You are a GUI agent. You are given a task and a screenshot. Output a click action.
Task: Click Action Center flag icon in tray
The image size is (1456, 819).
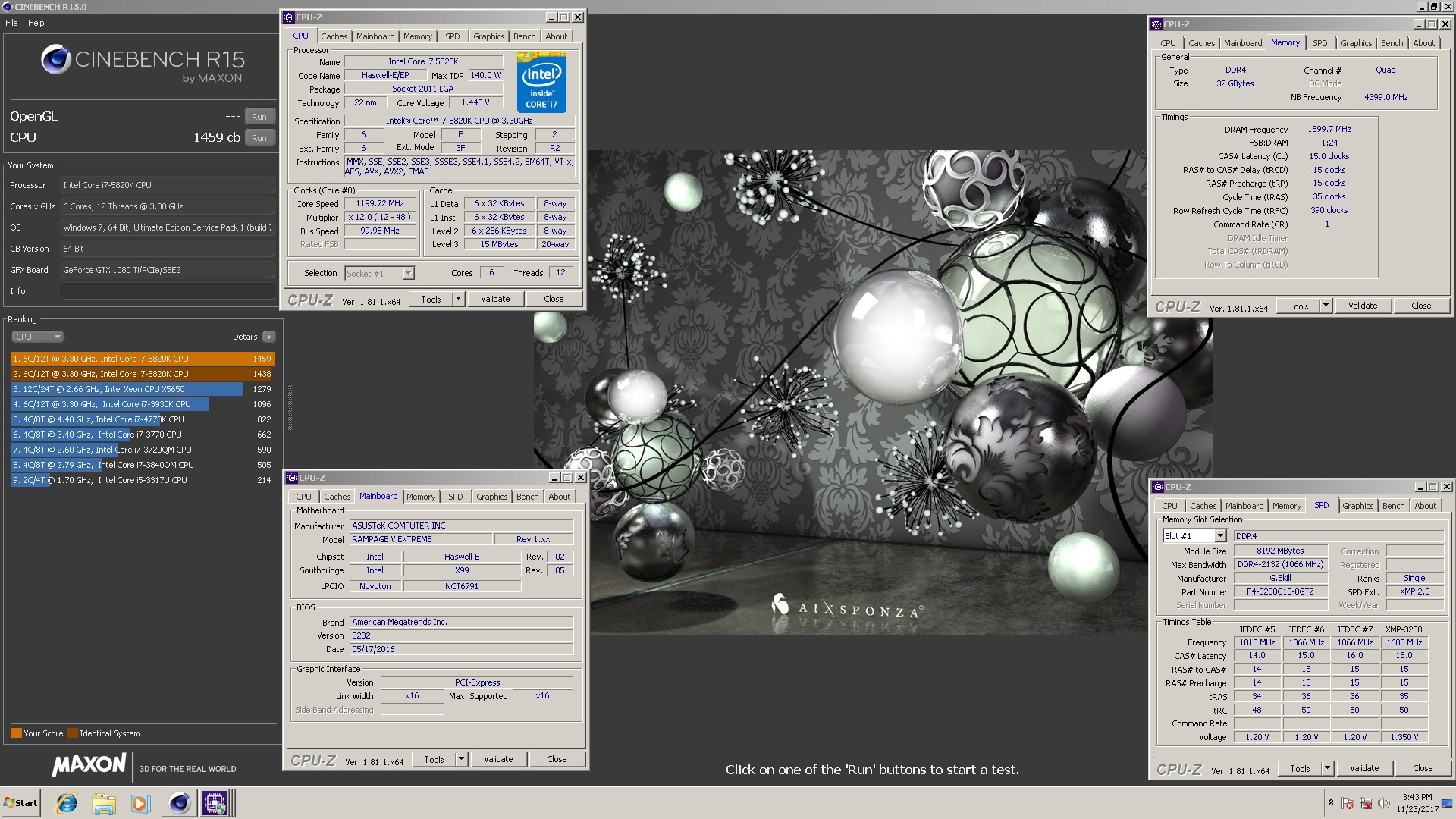pyautogui.click(x=1348, y=803)
